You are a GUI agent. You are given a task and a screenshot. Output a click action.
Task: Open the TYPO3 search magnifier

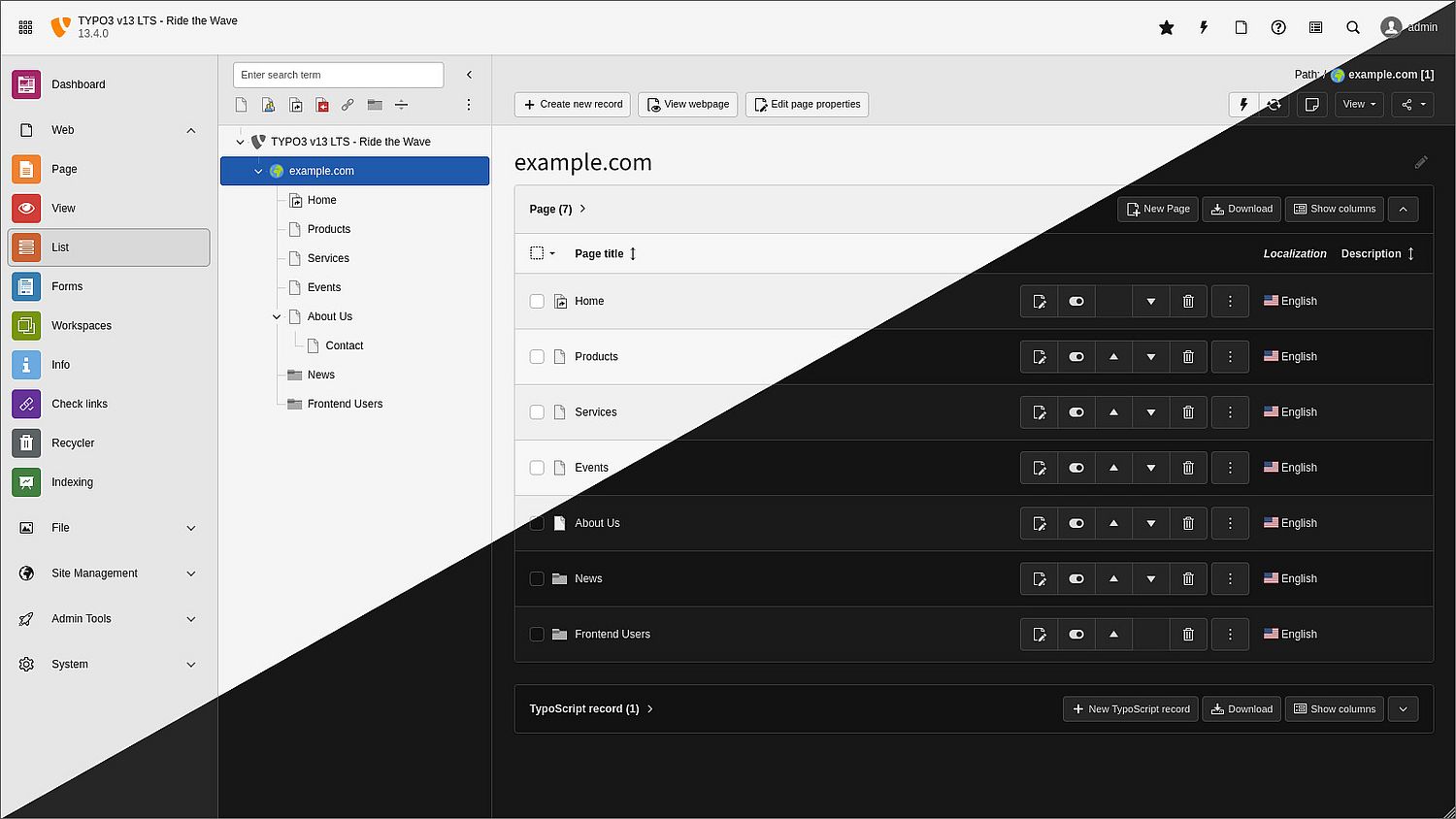pyautogui.click(x=1352, y=27)
